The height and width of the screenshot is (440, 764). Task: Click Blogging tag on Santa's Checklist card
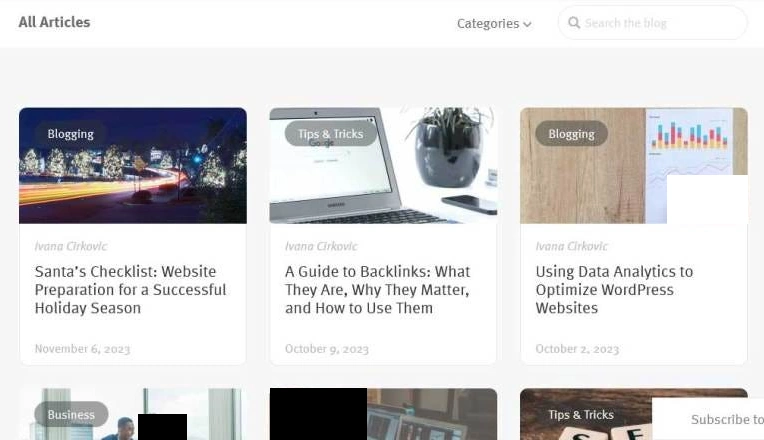coord(71,134)
